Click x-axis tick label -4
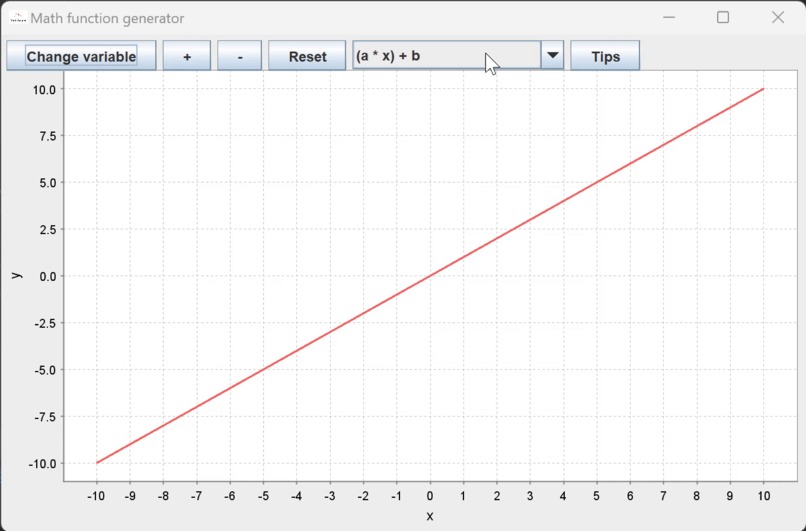This screenshot has height=531, width=806. [x=297, y=496]
